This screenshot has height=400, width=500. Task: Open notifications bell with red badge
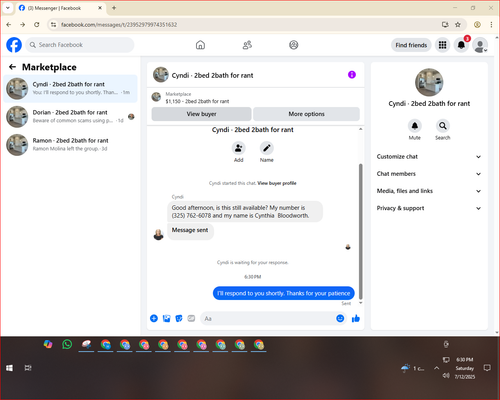(x=461, y=45)
